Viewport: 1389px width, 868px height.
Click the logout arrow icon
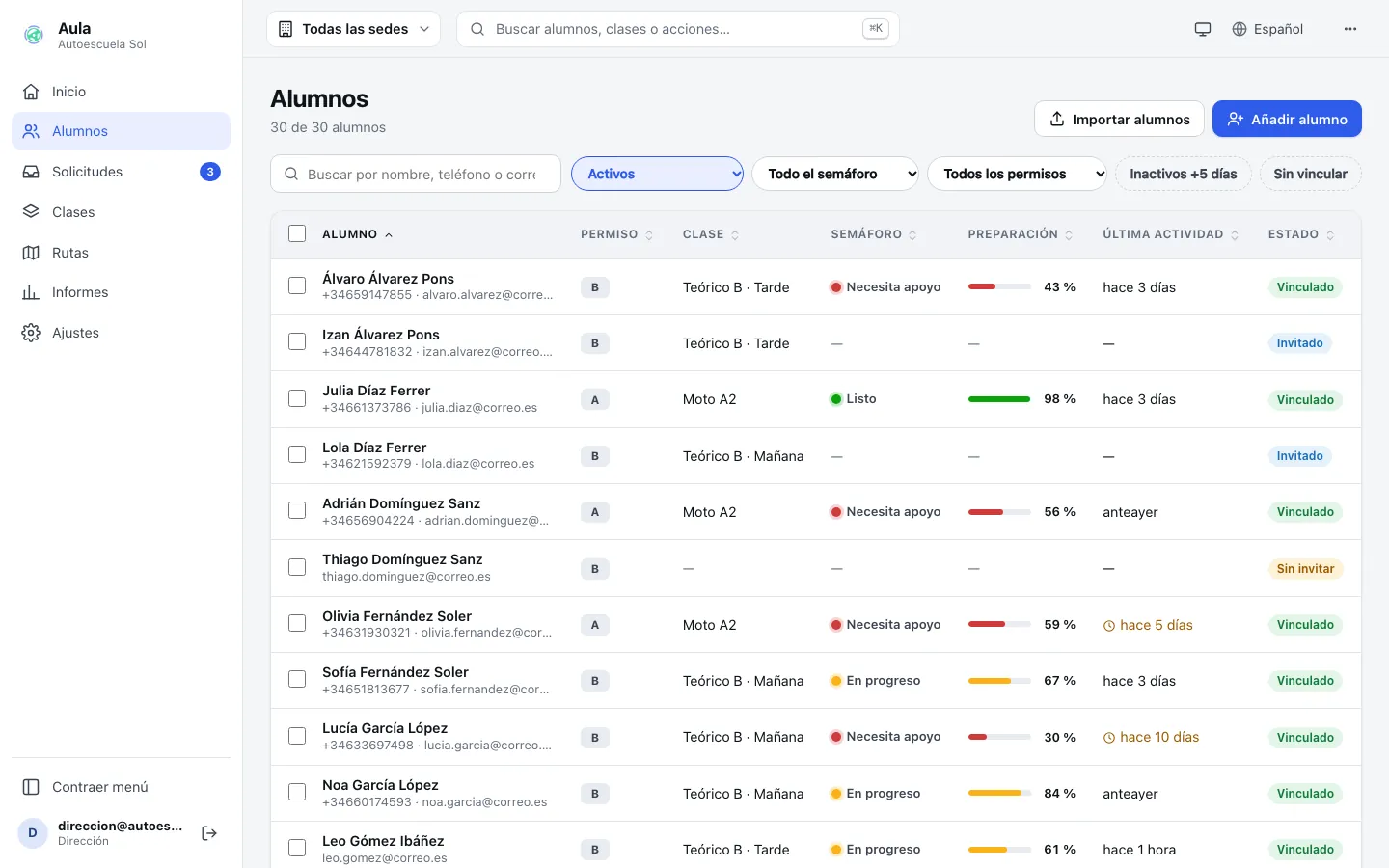coord(209,833)
